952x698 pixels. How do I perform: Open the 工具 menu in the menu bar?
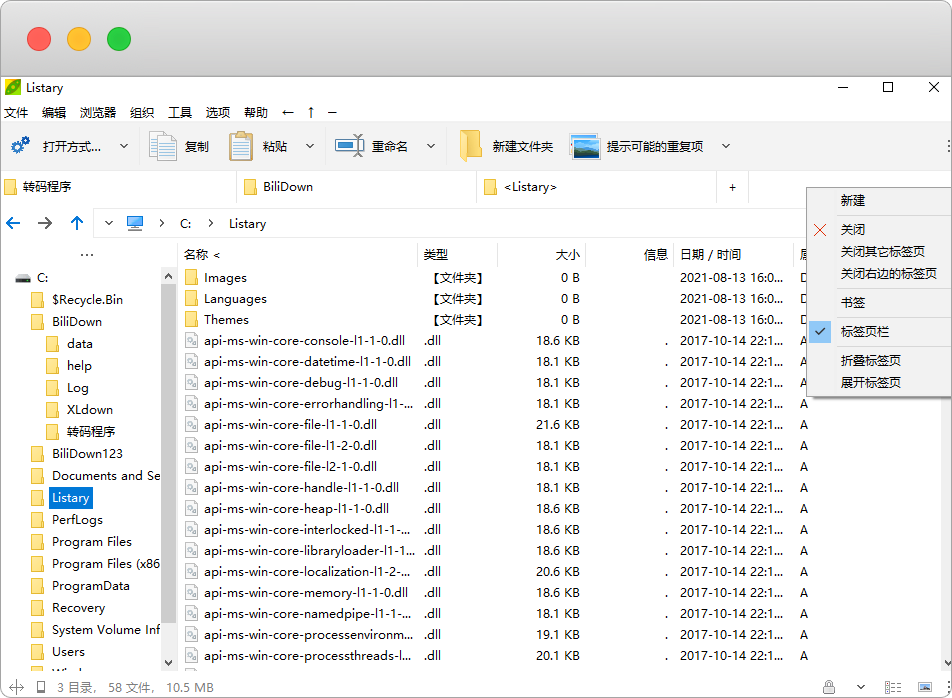tap(180, 112)
